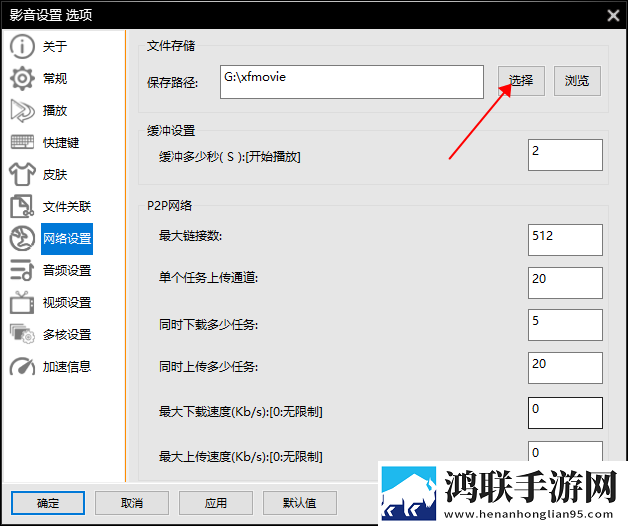Restore defaults with 默认值 button
The image size is (628, 526).
(300, 503)
